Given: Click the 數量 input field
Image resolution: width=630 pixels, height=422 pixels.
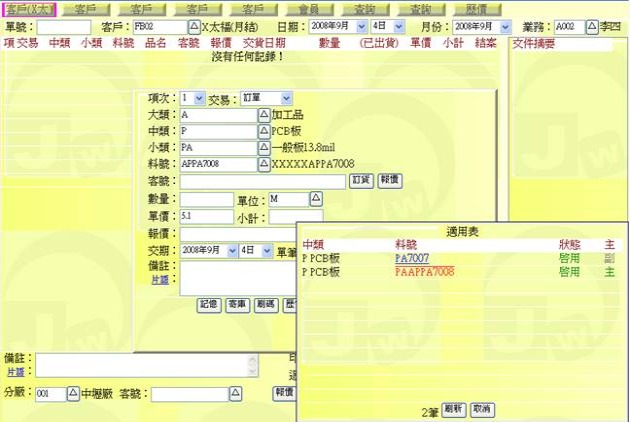Looking at the screenshot, I should click(x=206, y=199).
